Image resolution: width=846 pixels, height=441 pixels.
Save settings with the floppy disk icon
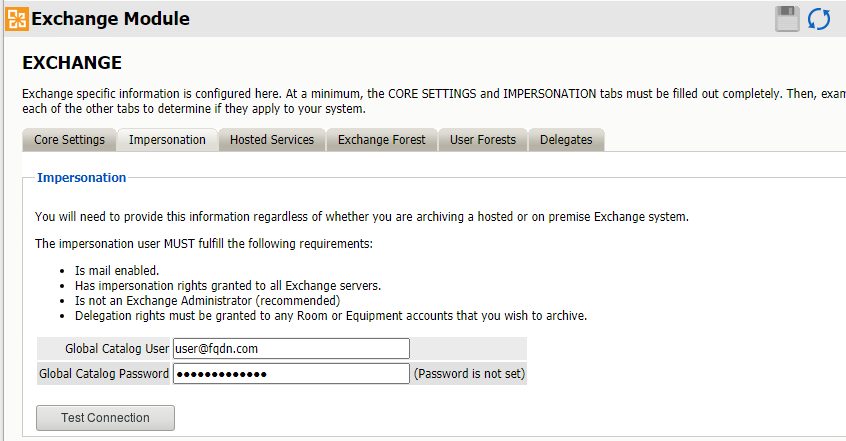pos(787,18)
